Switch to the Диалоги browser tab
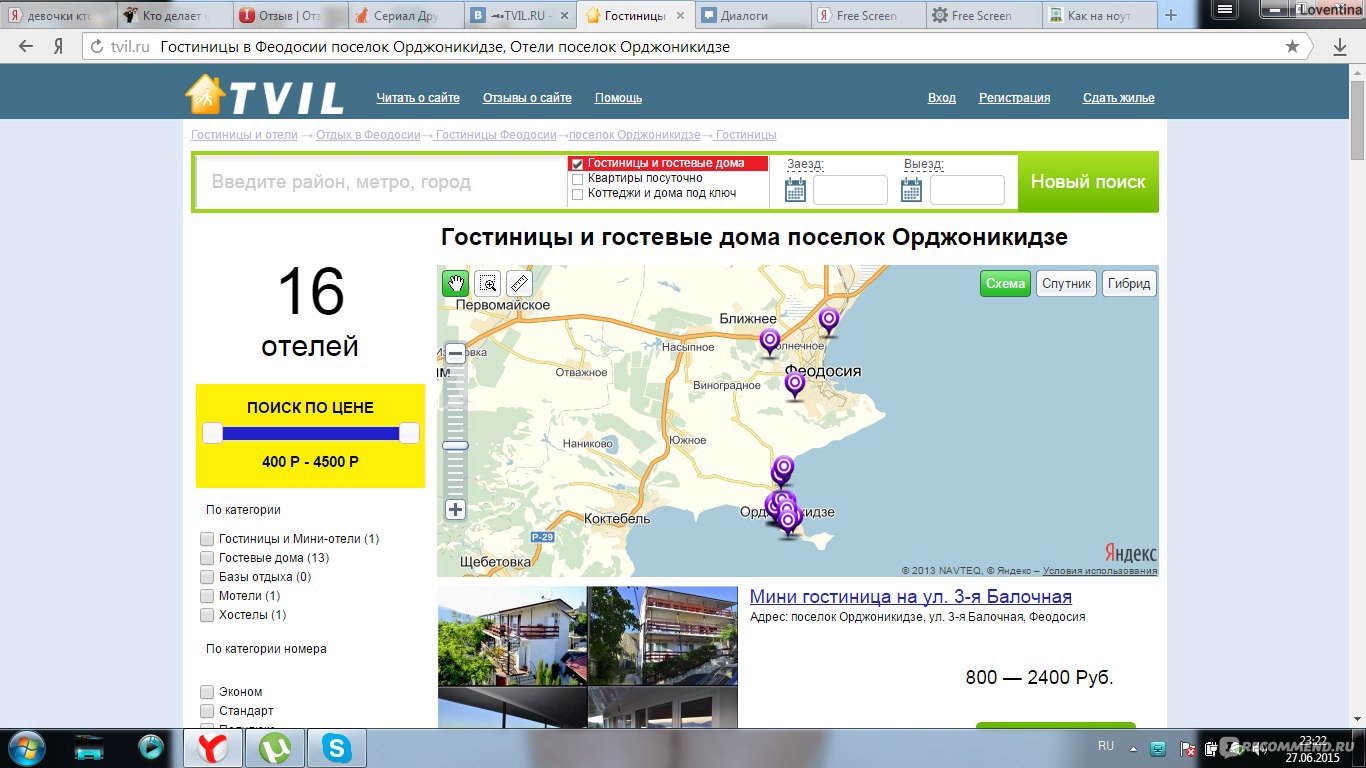Screen dimensions: 1366x768 pyautogui.click(x=753, y=16)
